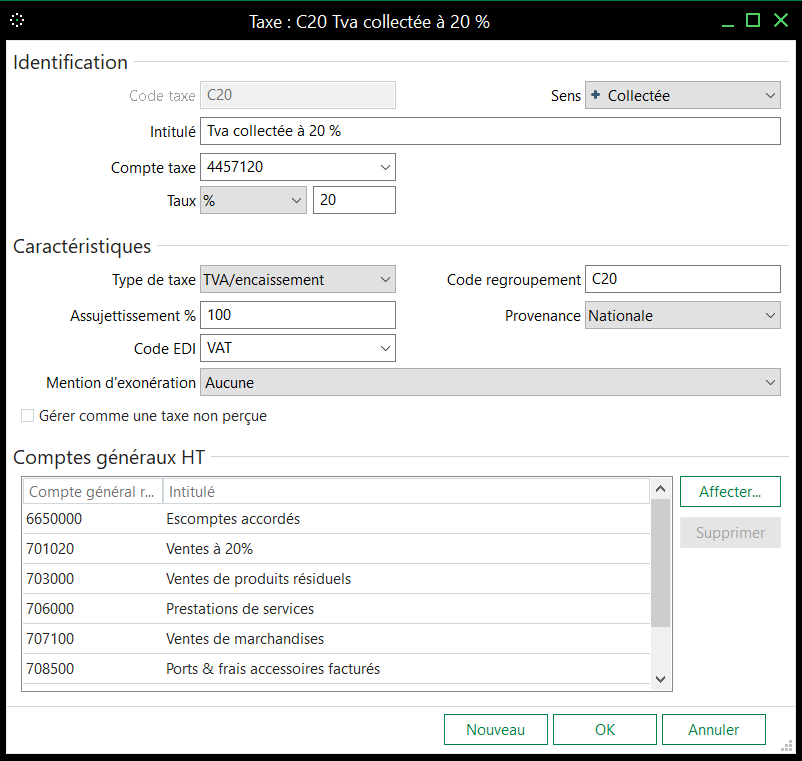Viewport: 802px width, 761px height.
Task: Click the Intitulé text field
Action: click(490, 131)
